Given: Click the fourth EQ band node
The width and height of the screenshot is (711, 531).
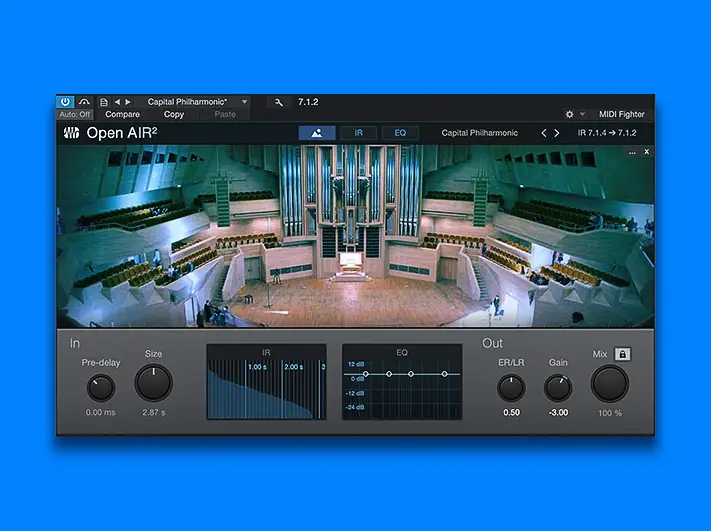Looking at the screenshot, I should pyautogui.click(x=445, y=374).
